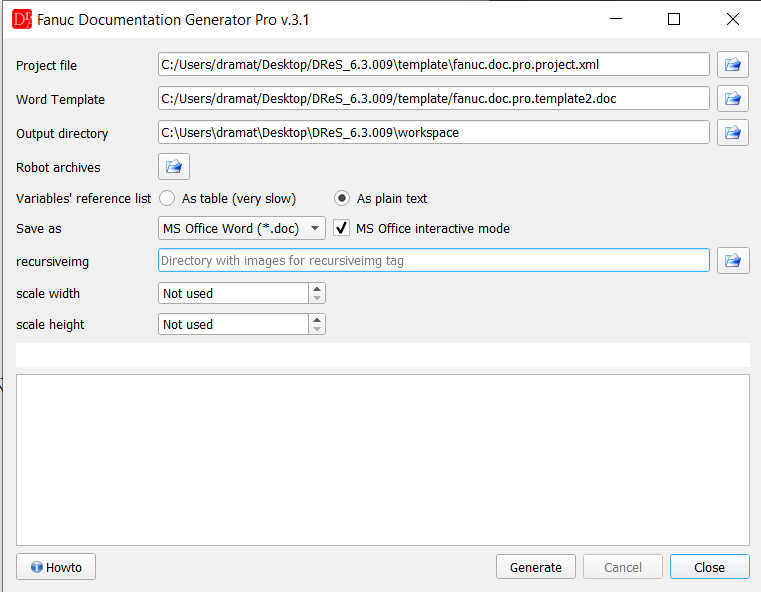761x592 pixels.
Task: Toggle MS Office interactive mode checkbox
Action: [341, 228]
